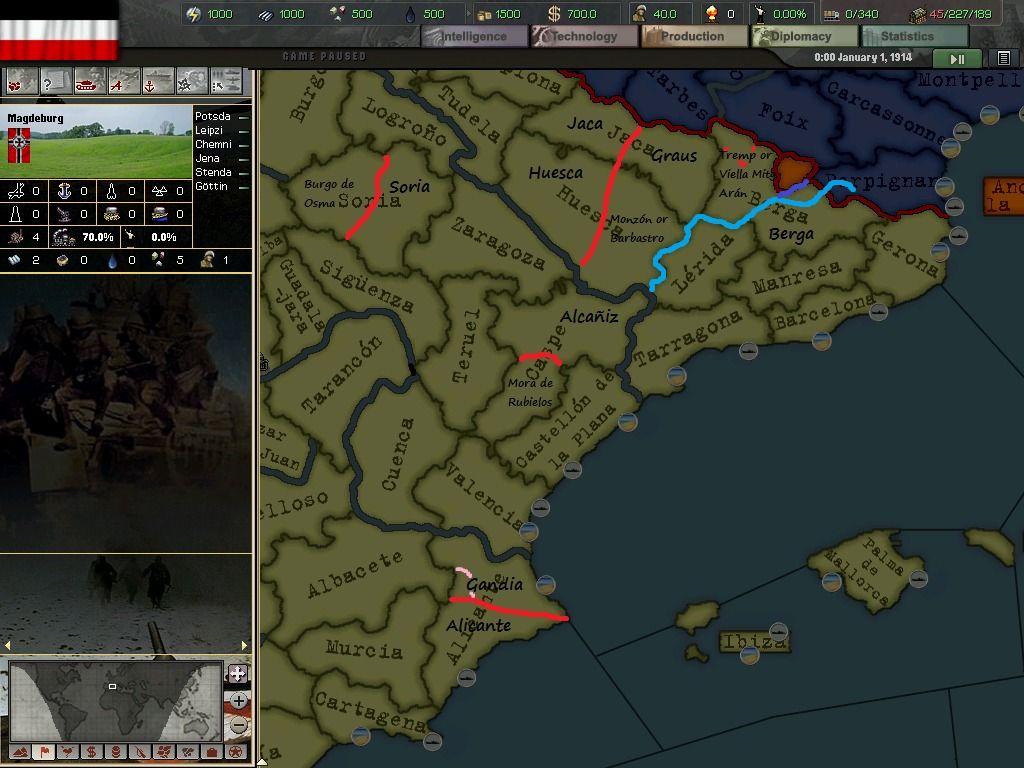Click the money dollar icon in top bar
This screenshot has height=768, width=1024.
pyautogui.click(x=554, y=14)
